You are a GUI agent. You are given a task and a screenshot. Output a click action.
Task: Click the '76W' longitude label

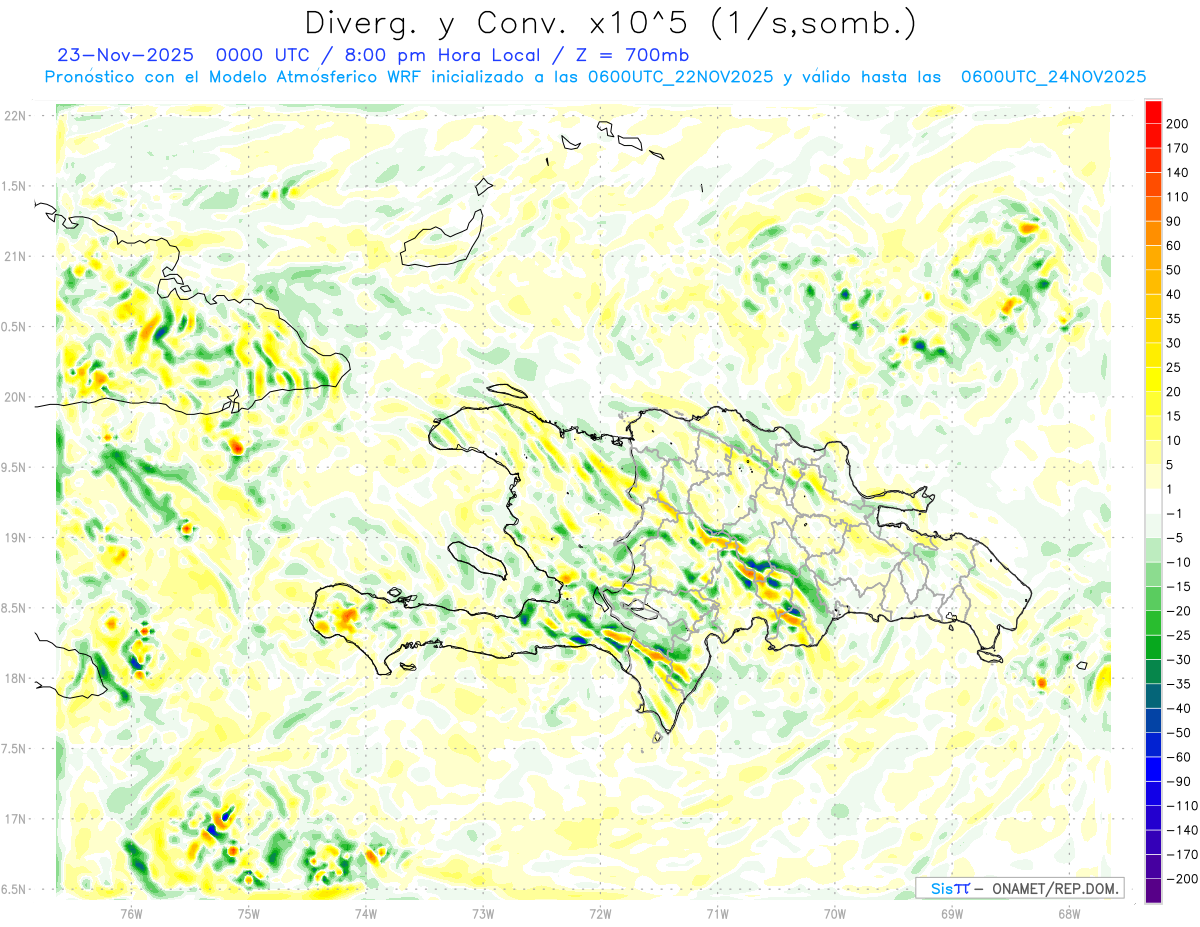(131, 913)
